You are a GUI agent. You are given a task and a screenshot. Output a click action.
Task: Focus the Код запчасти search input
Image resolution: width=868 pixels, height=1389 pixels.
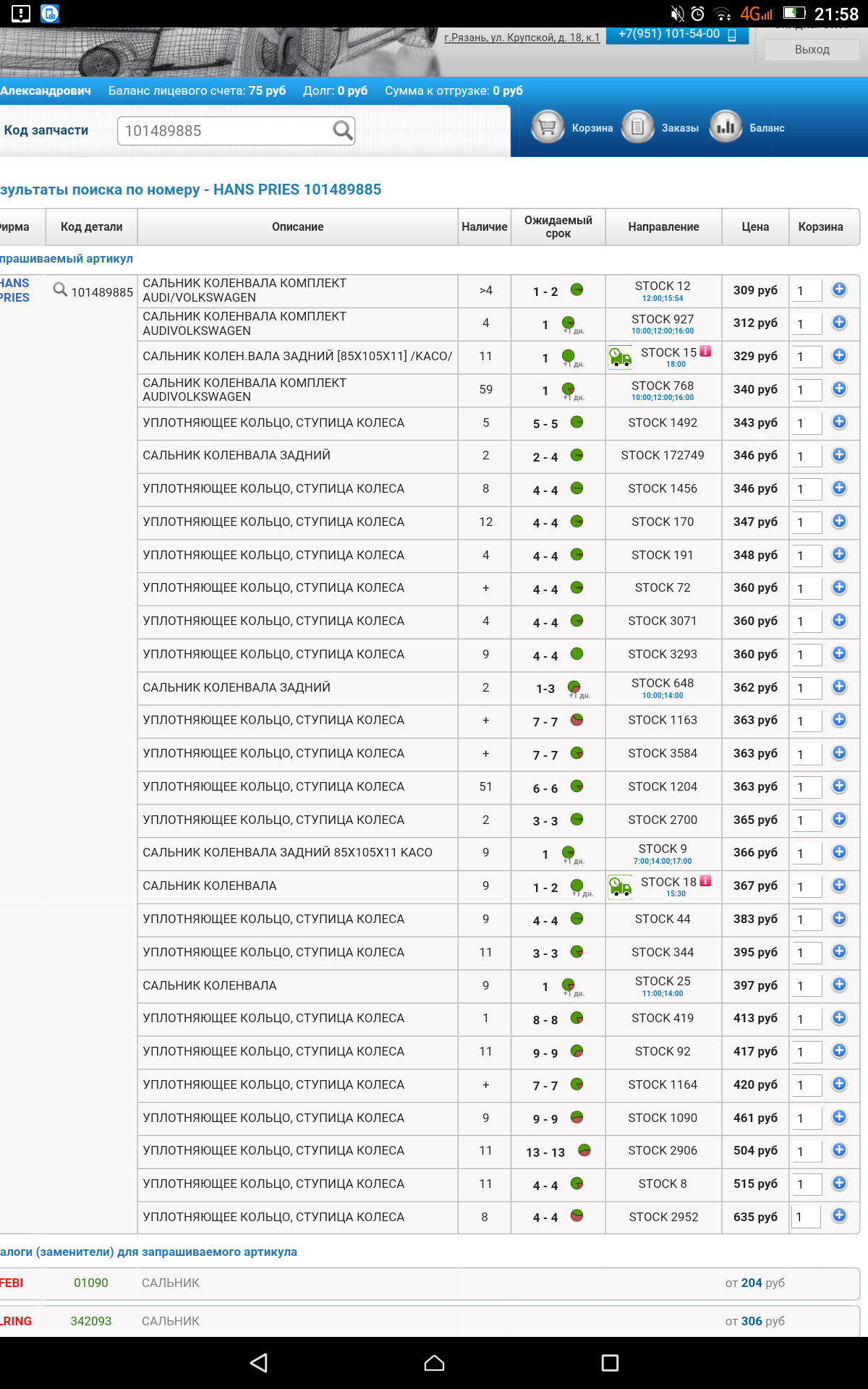click(x=224, y=131)
